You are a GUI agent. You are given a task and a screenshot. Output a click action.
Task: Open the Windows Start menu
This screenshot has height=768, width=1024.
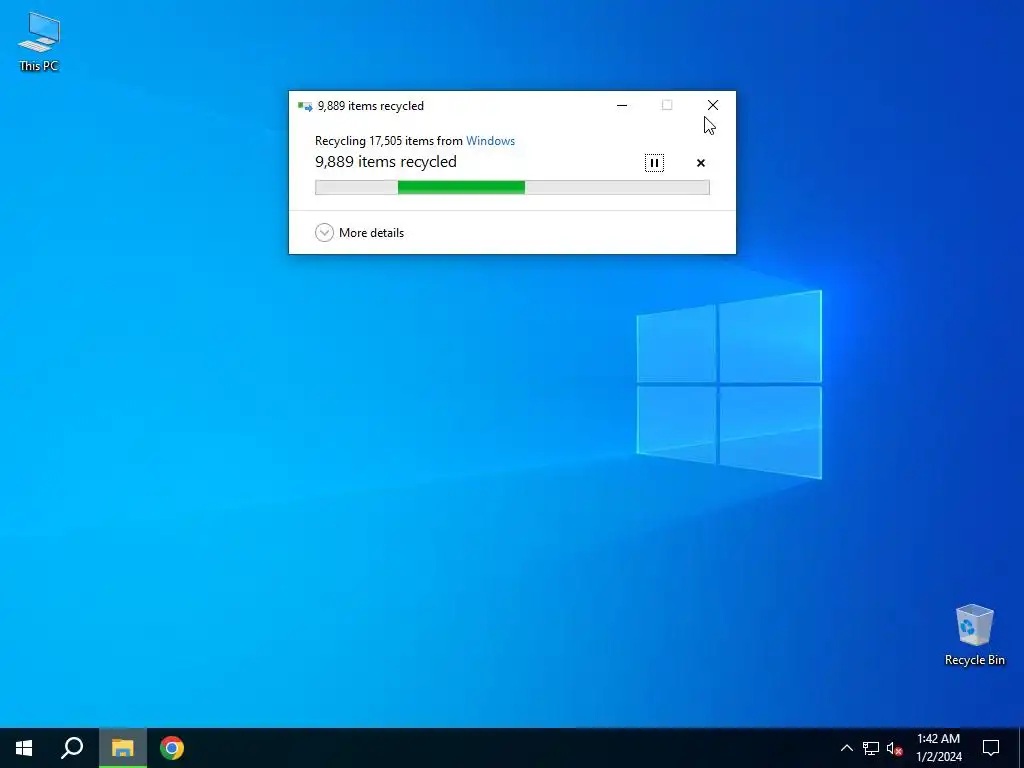[24, 748]
